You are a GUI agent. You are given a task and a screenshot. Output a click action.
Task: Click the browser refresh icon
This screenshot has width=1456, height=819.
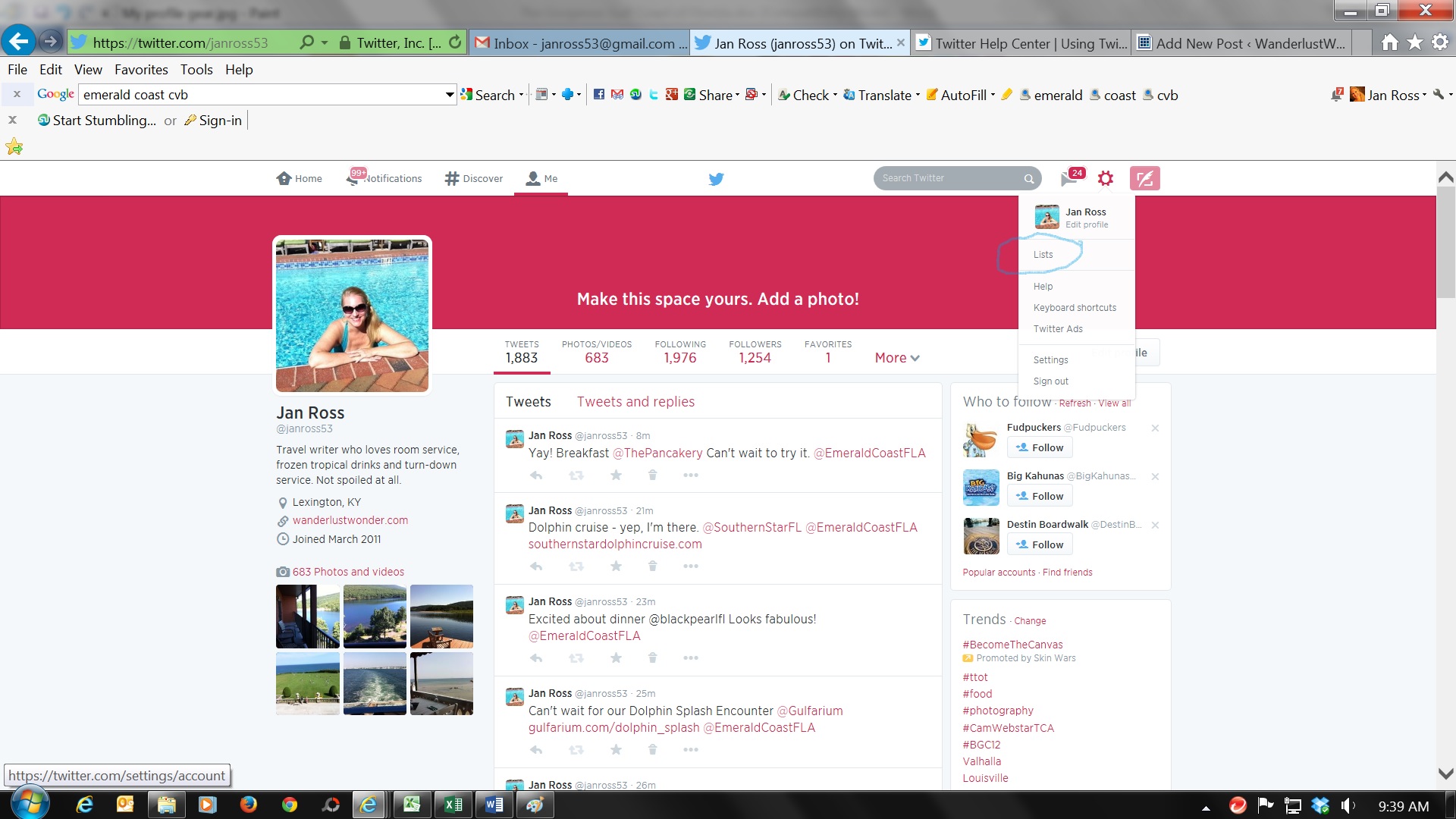click(454, 42)
